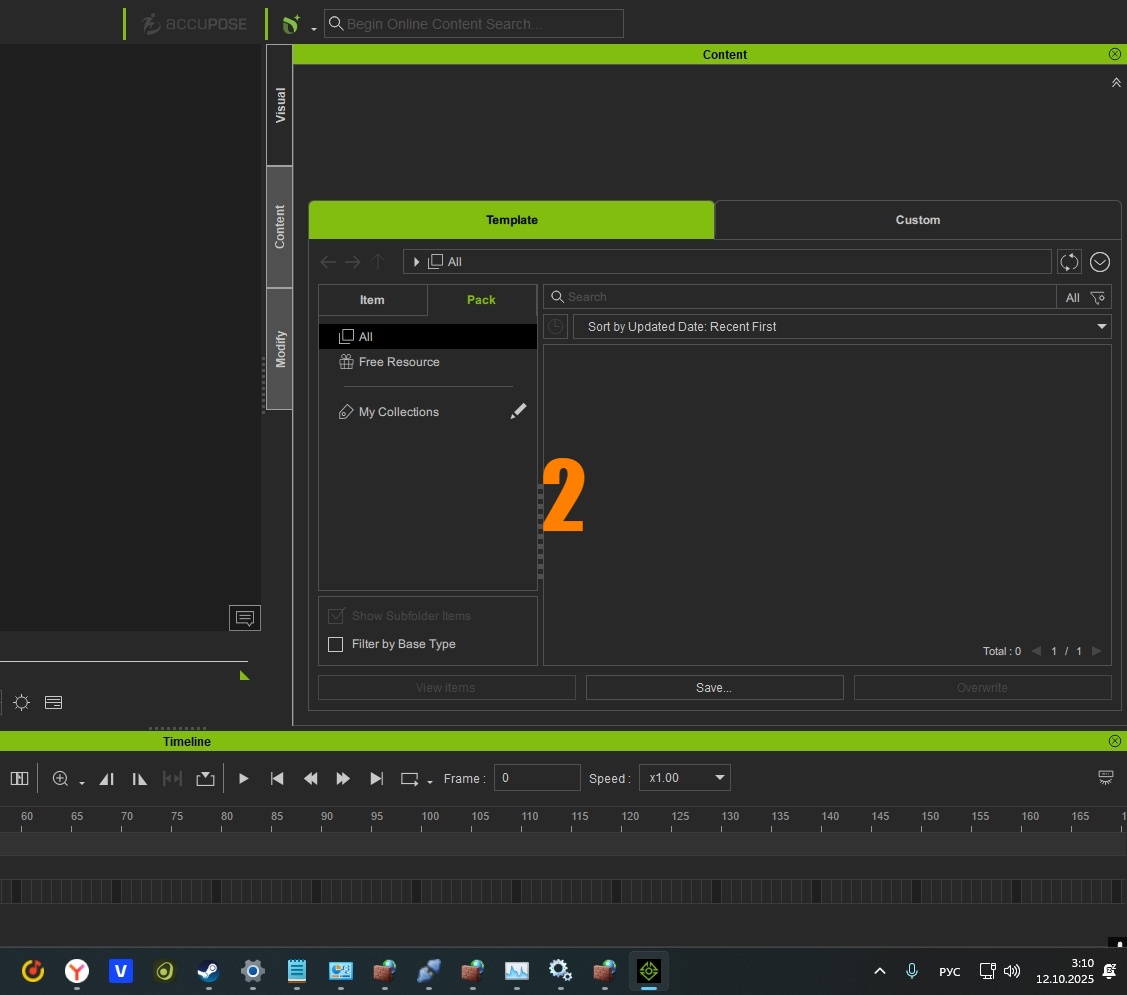Jump to the timeline's last frame

[376, 779]
